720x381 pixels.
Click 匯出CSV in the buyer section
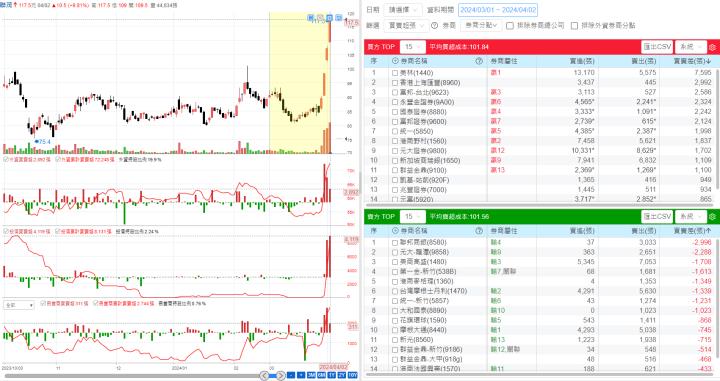[x=657, y=47]
